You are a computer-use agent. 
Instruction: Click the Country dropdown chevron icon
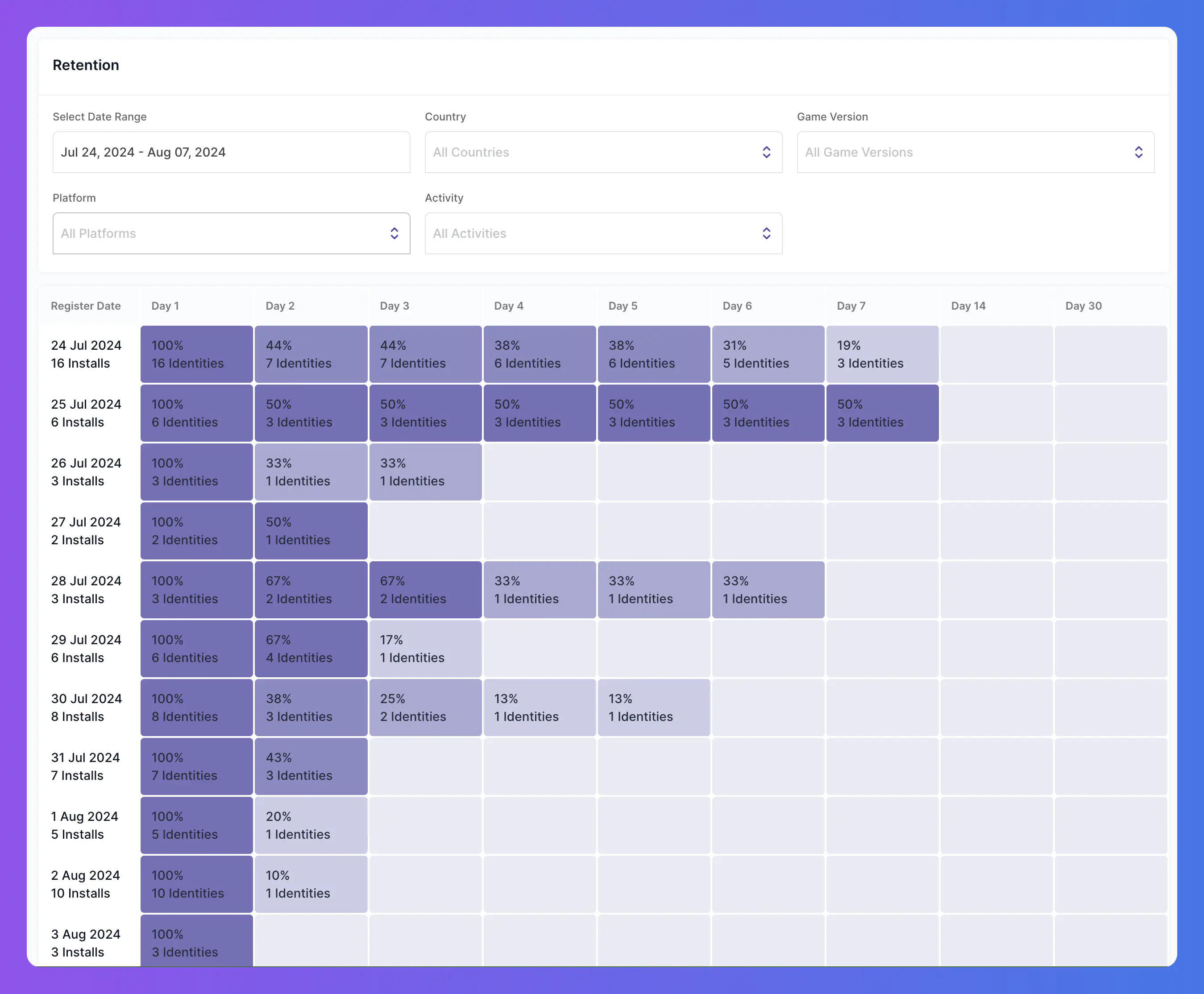[766, 152]
